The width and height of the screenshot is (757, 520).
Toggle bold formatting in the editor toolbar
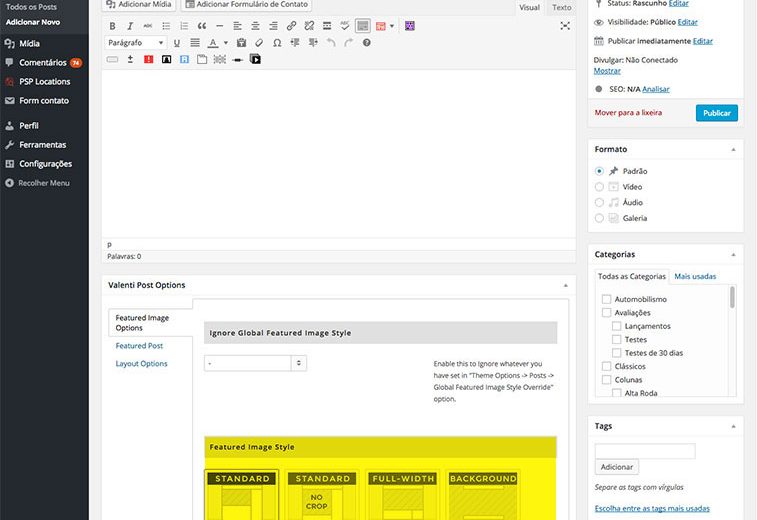tap(112, 26)
